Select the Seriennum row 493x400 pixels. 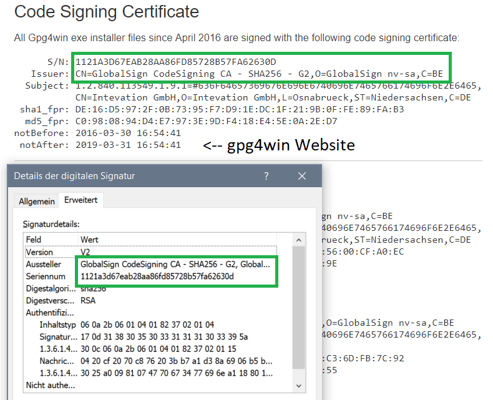point(151,276)
